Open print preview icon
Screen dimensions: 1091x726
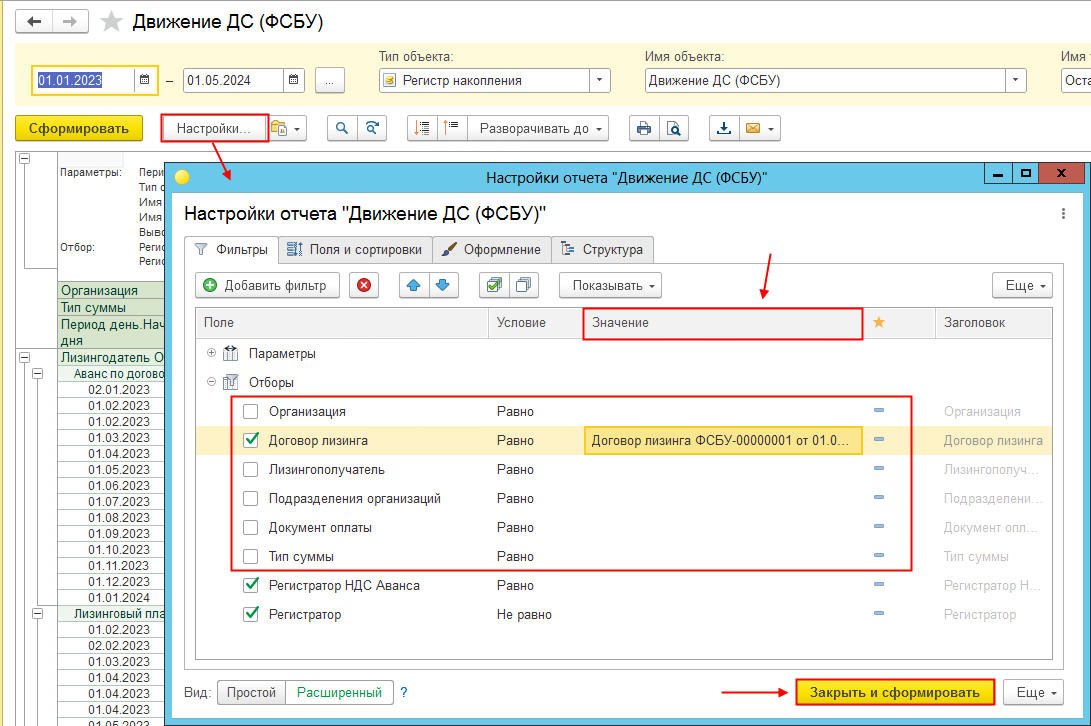coord(674,128)
